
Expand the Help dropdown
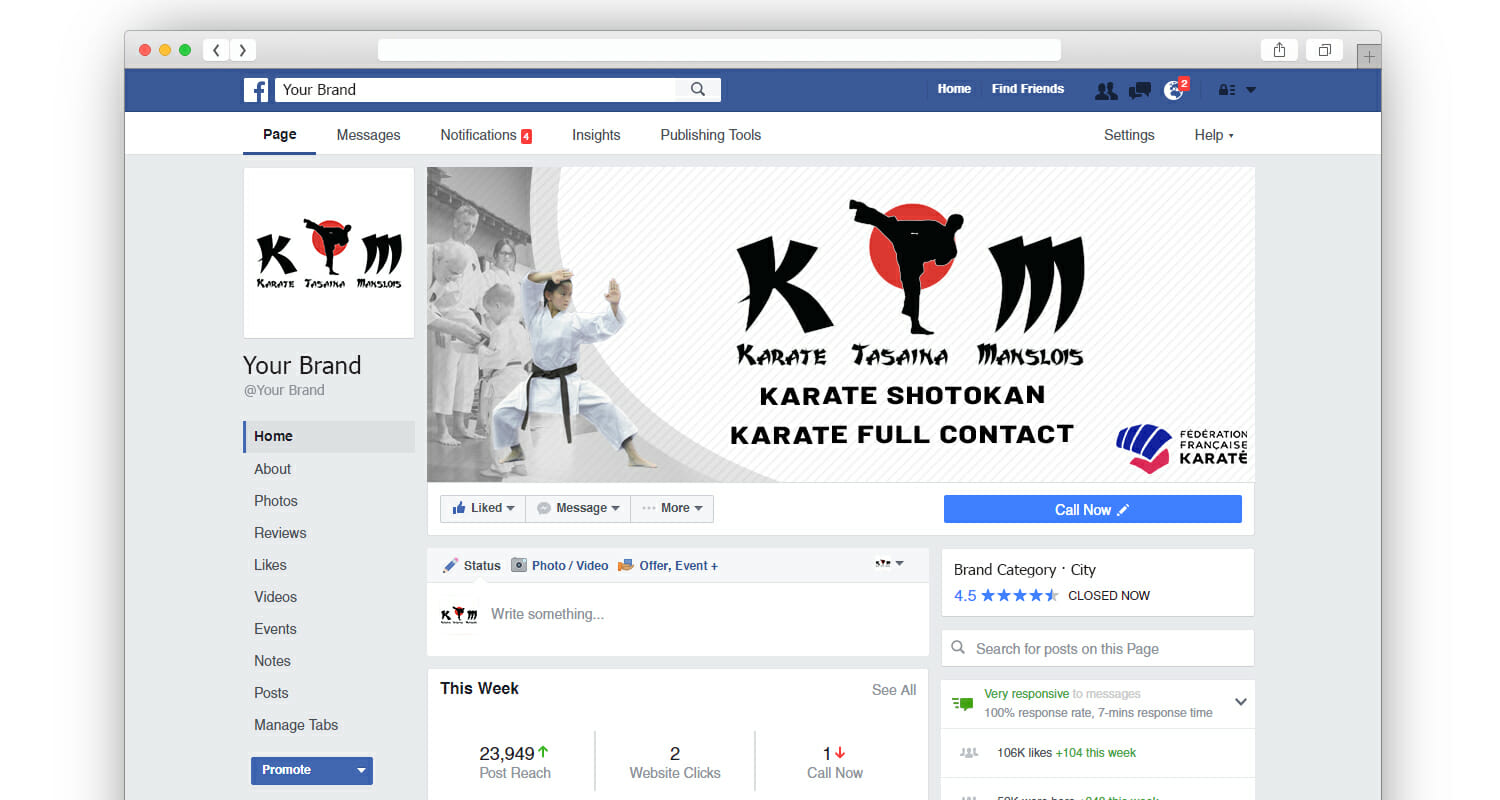(x=1214, y=135)
